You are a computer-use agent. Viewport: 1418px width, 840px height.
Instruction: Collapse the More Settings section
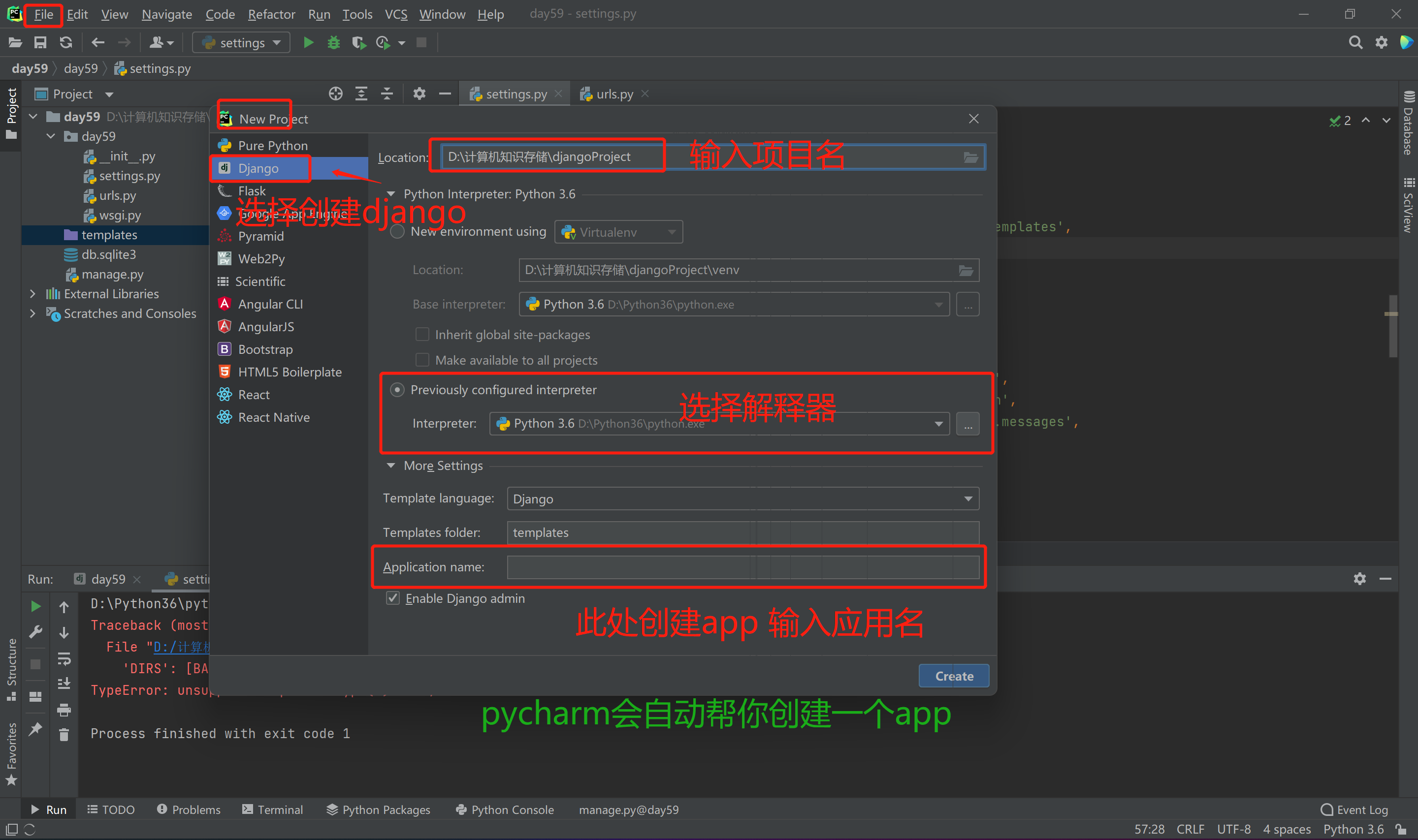(391, 466)
